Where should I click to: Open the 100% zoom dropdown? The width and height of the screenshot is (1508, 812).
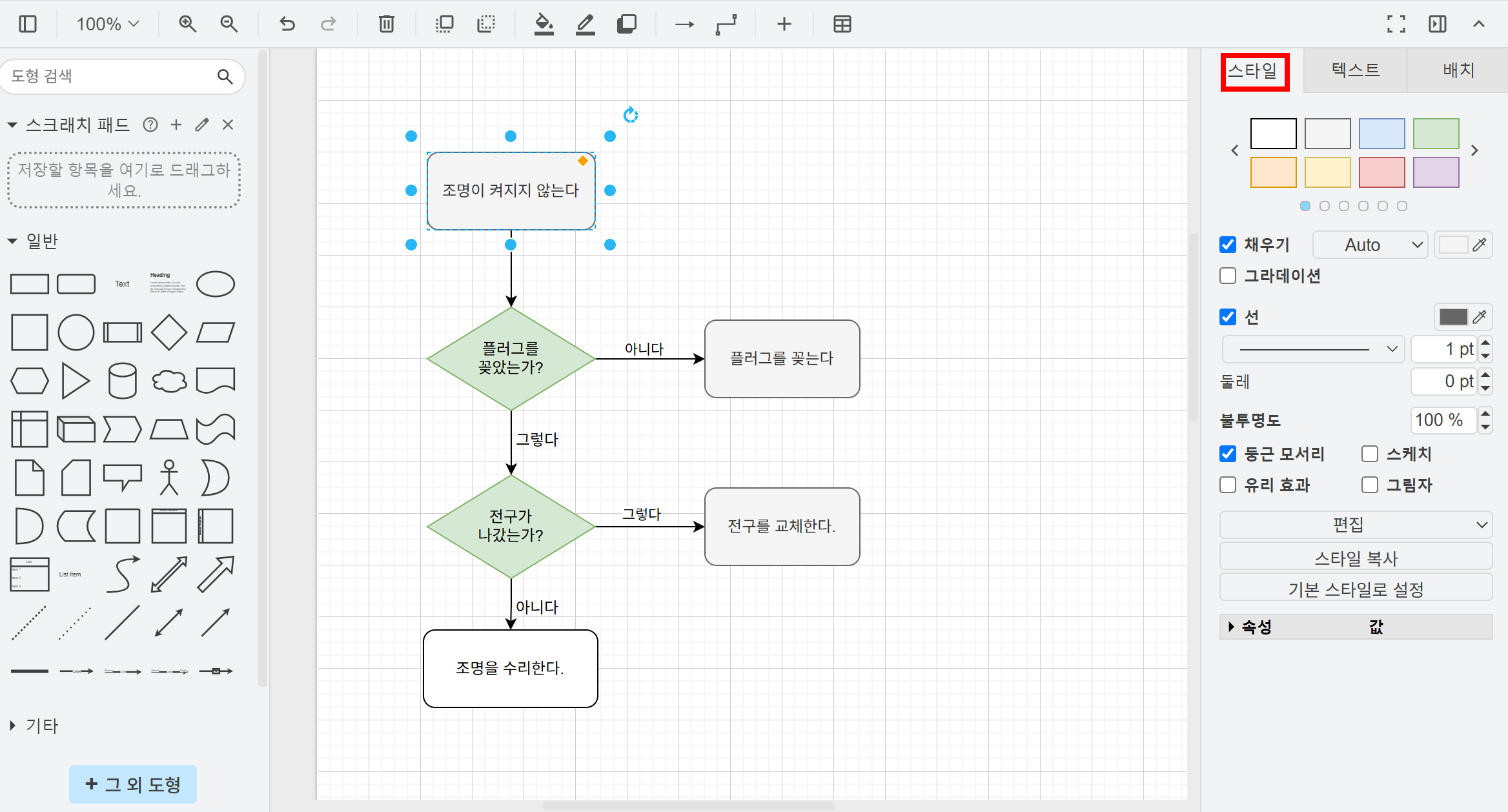coord(108,24)
